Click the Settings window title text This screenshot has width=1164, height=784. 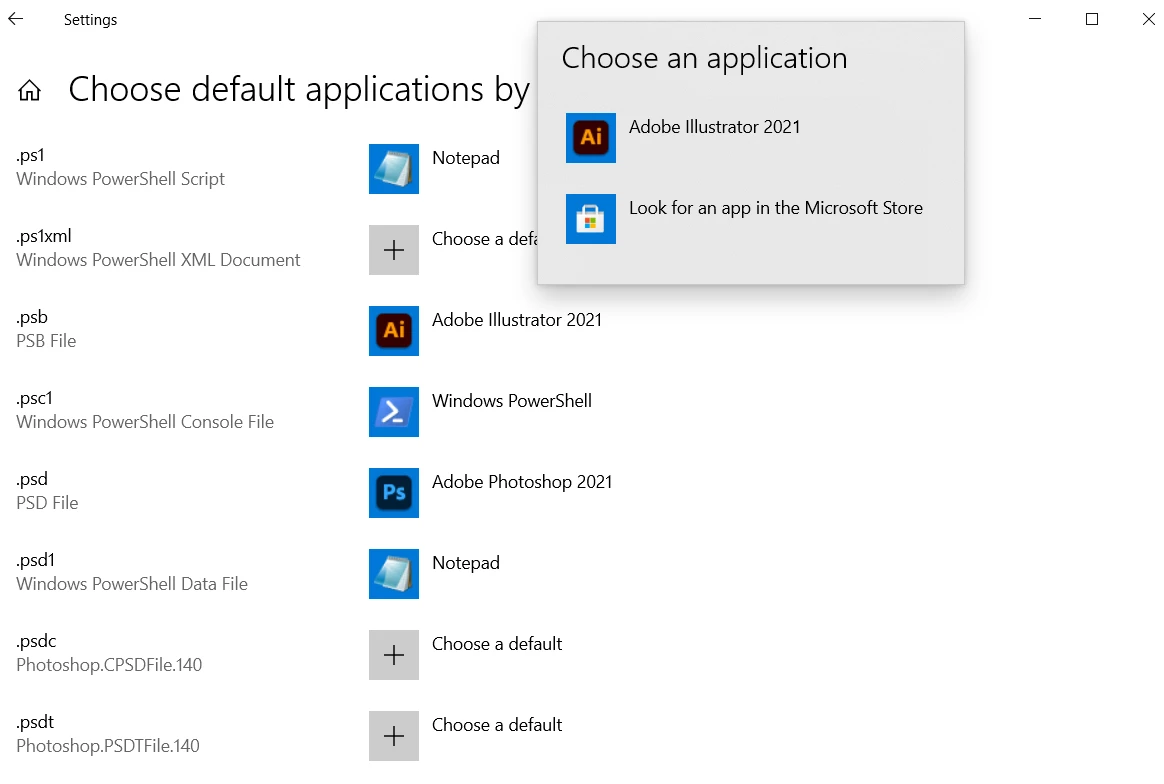tap(91, 20)
